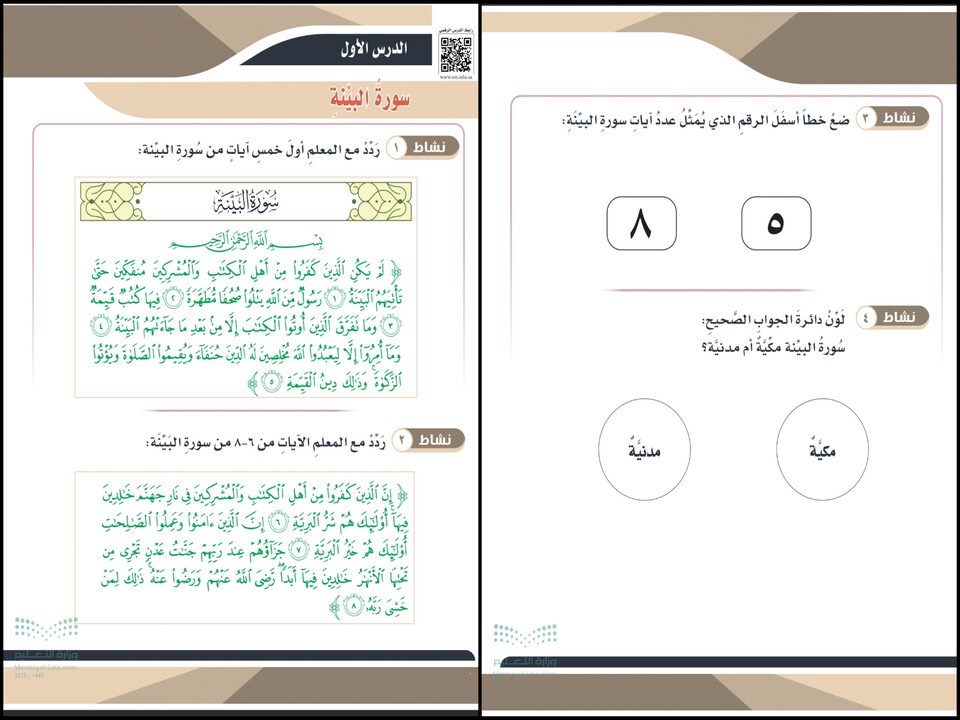The width and height of the screenshot is (960, 720).
Task: Click the verse line starting 'لم يكن الذين كفروا'
Action: (245, 269)
